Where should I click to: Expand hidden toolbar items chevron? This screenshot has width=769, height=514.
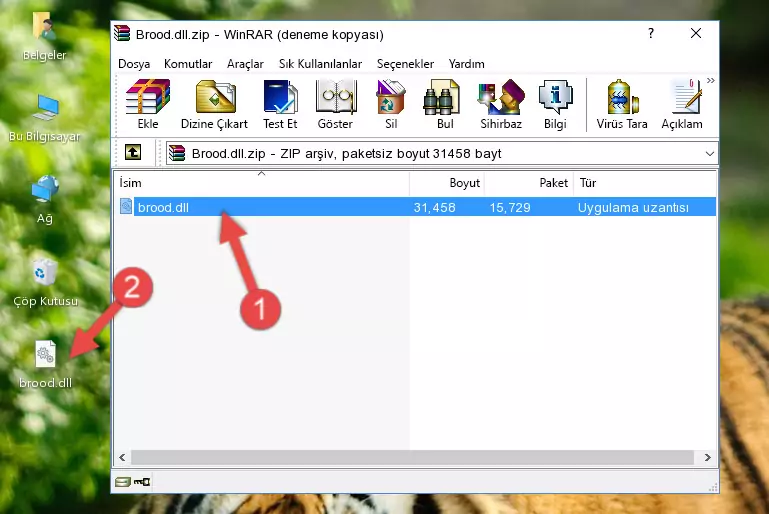tap(711, 81)
